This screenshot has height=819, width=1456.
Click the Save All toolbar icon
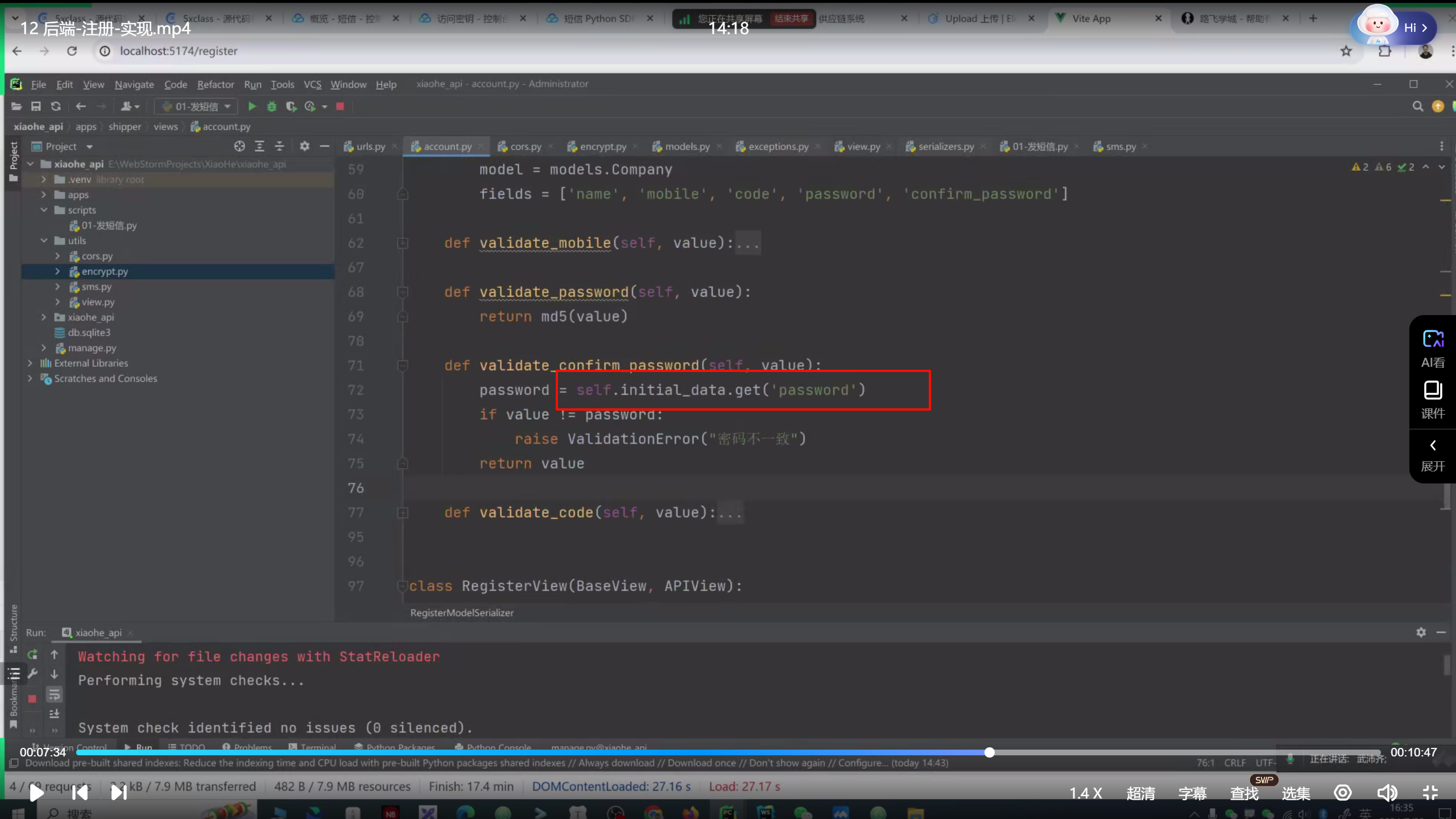(36, 106)
